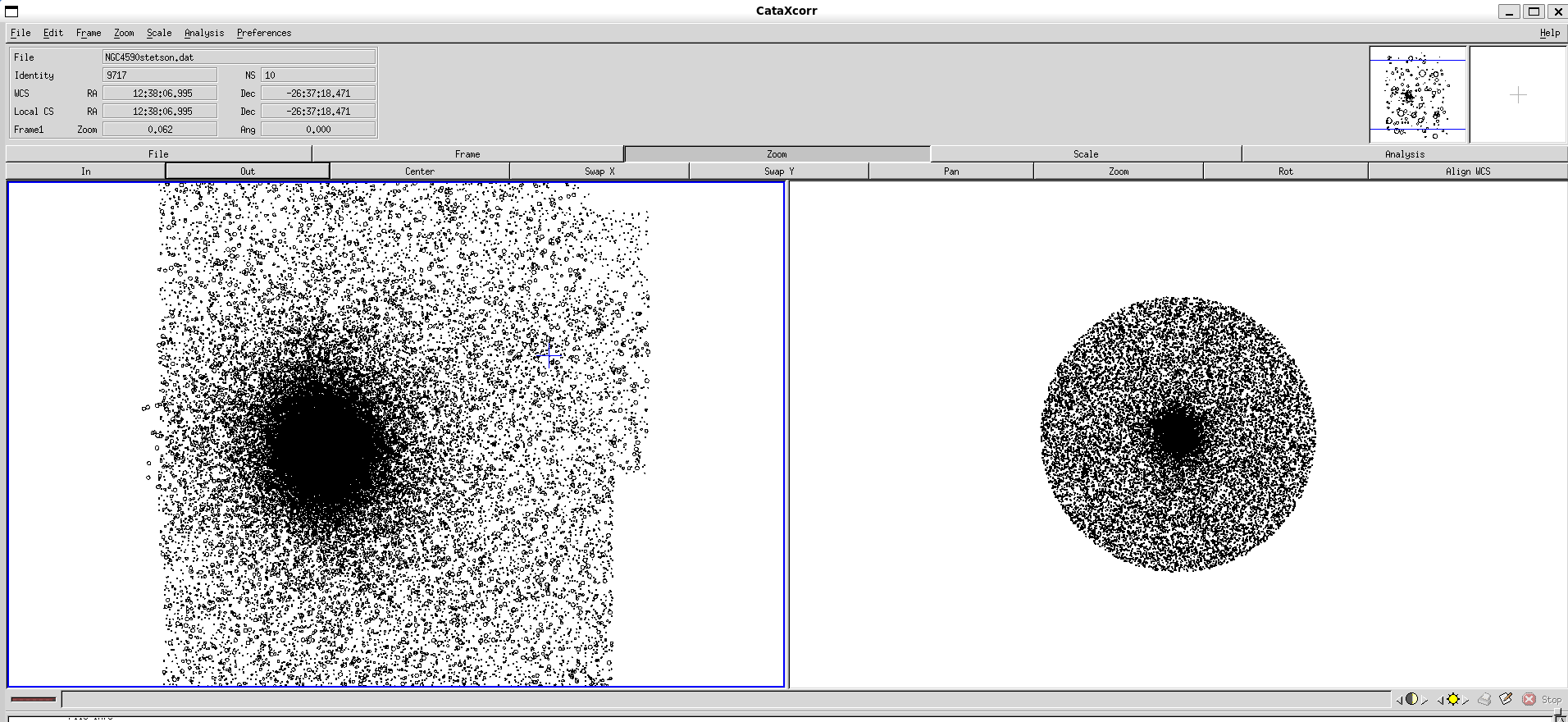Click the yellow sun brightness icon
This screenshot has width=1568, height=722.
tap(1453, 699)
